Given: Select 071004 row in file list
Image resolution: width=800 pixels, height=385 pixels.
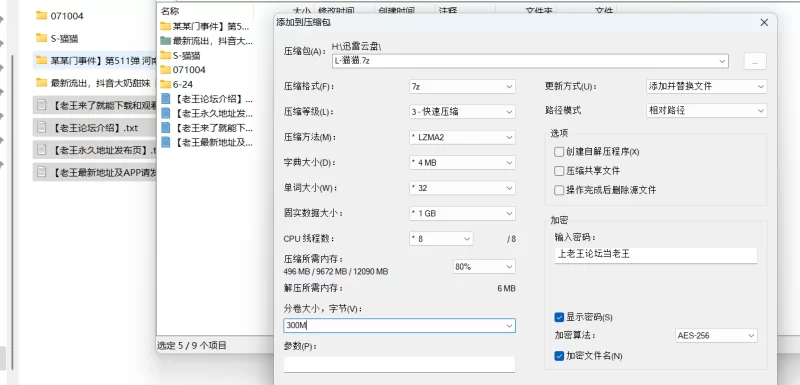Looking at the screenshot, I should pyautogui.click(x=206, y=69).
